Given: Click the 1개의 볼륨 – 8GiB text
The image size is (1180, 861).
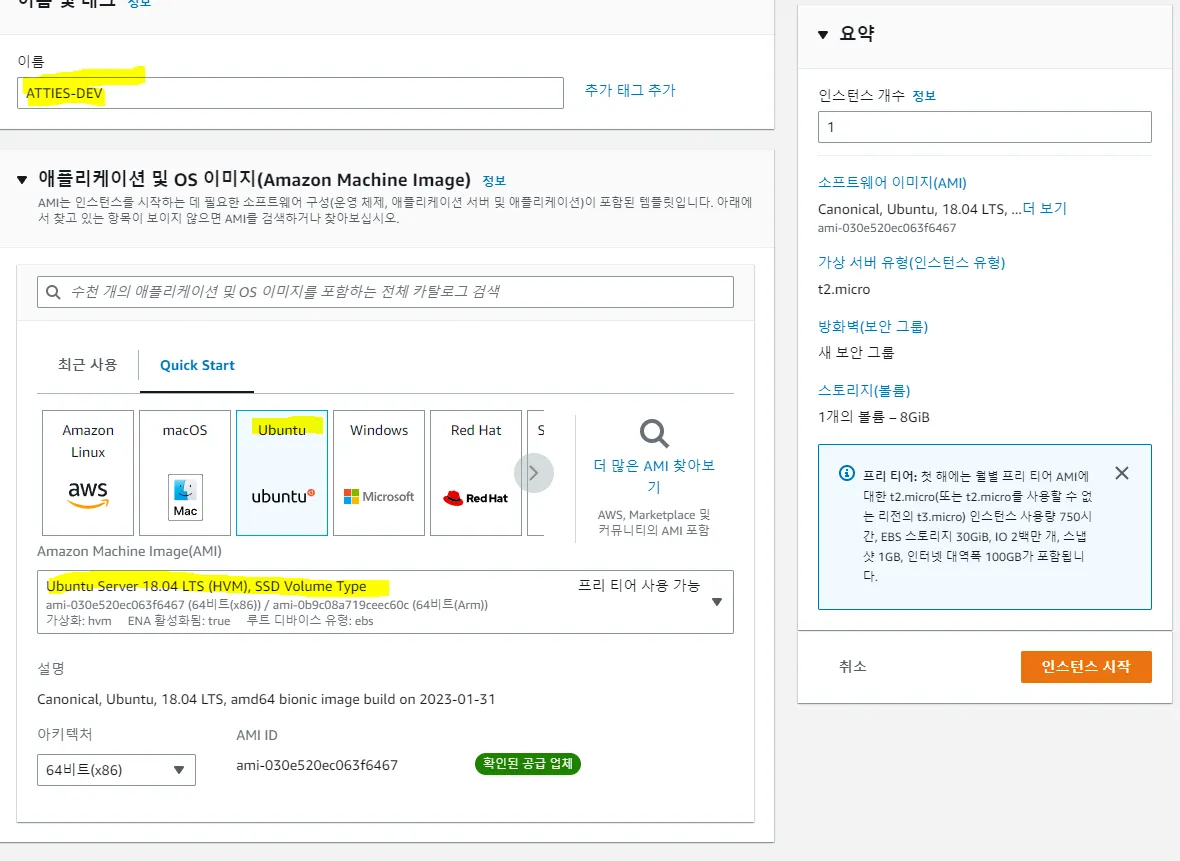Looking at the screenshot, I should coord(874,417).
